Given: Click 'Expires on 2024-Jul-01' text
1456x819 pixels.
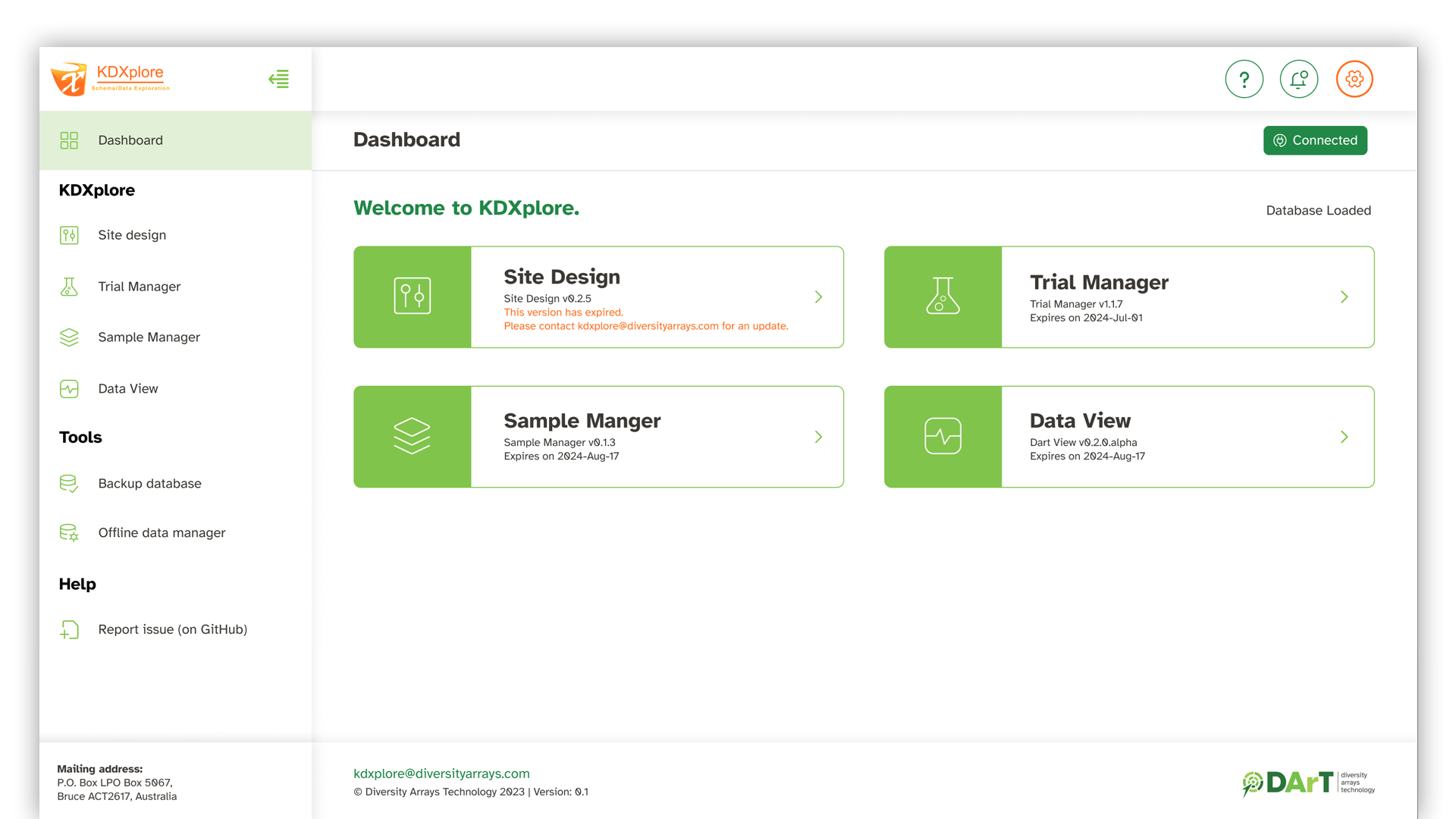Looking at the screenshot, I should click(x=1086, y=318).
